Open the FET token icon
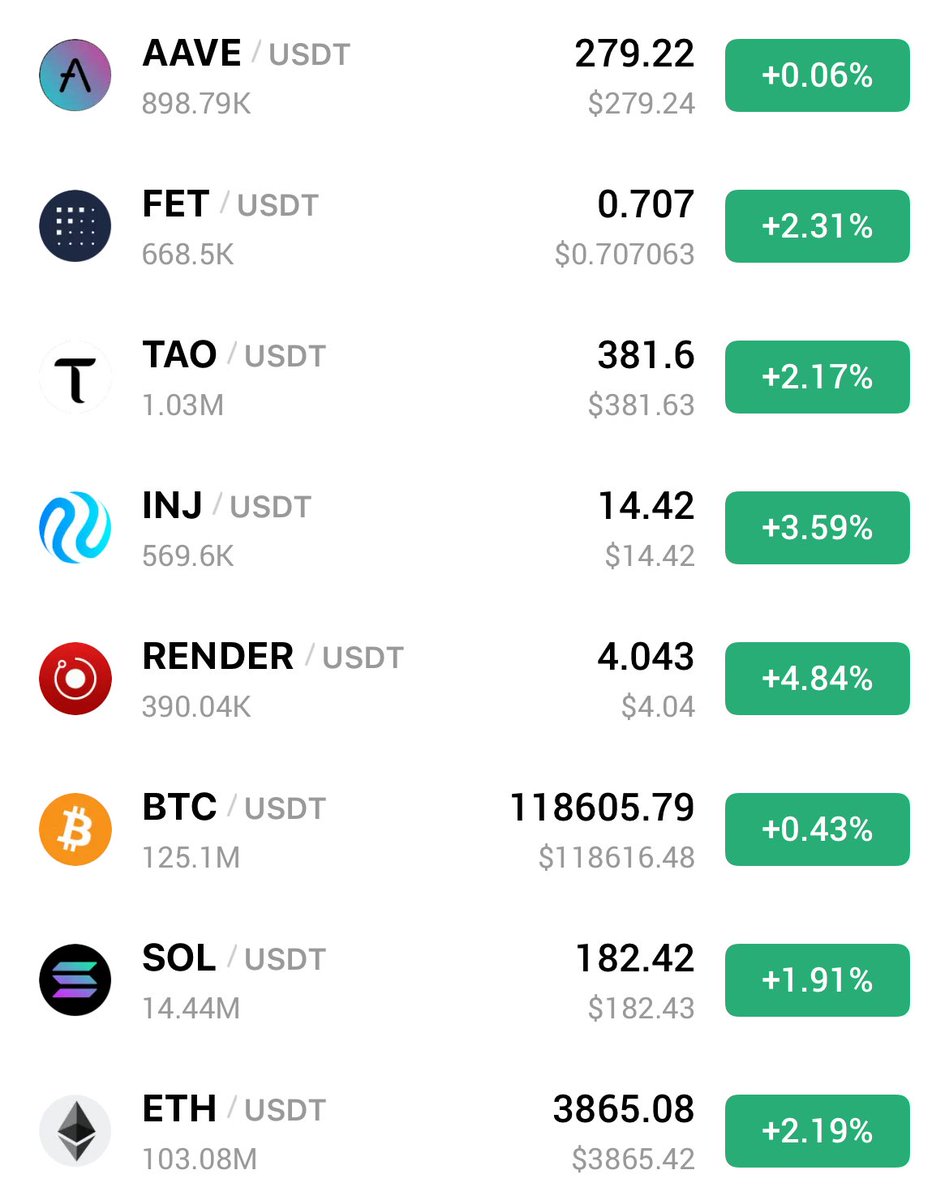Viewport: 949px width, 1200px height. coord(75,226)
